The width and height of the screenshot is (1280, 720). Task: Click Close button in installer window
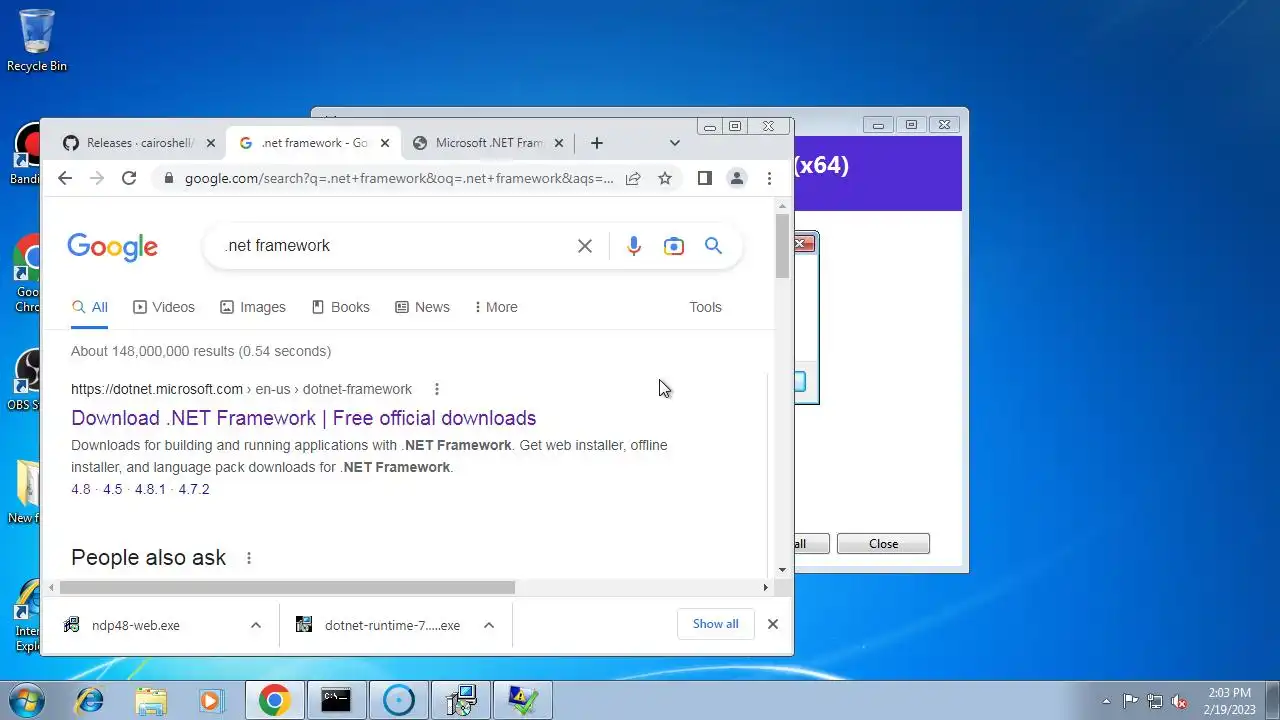[x=883, y=544]
